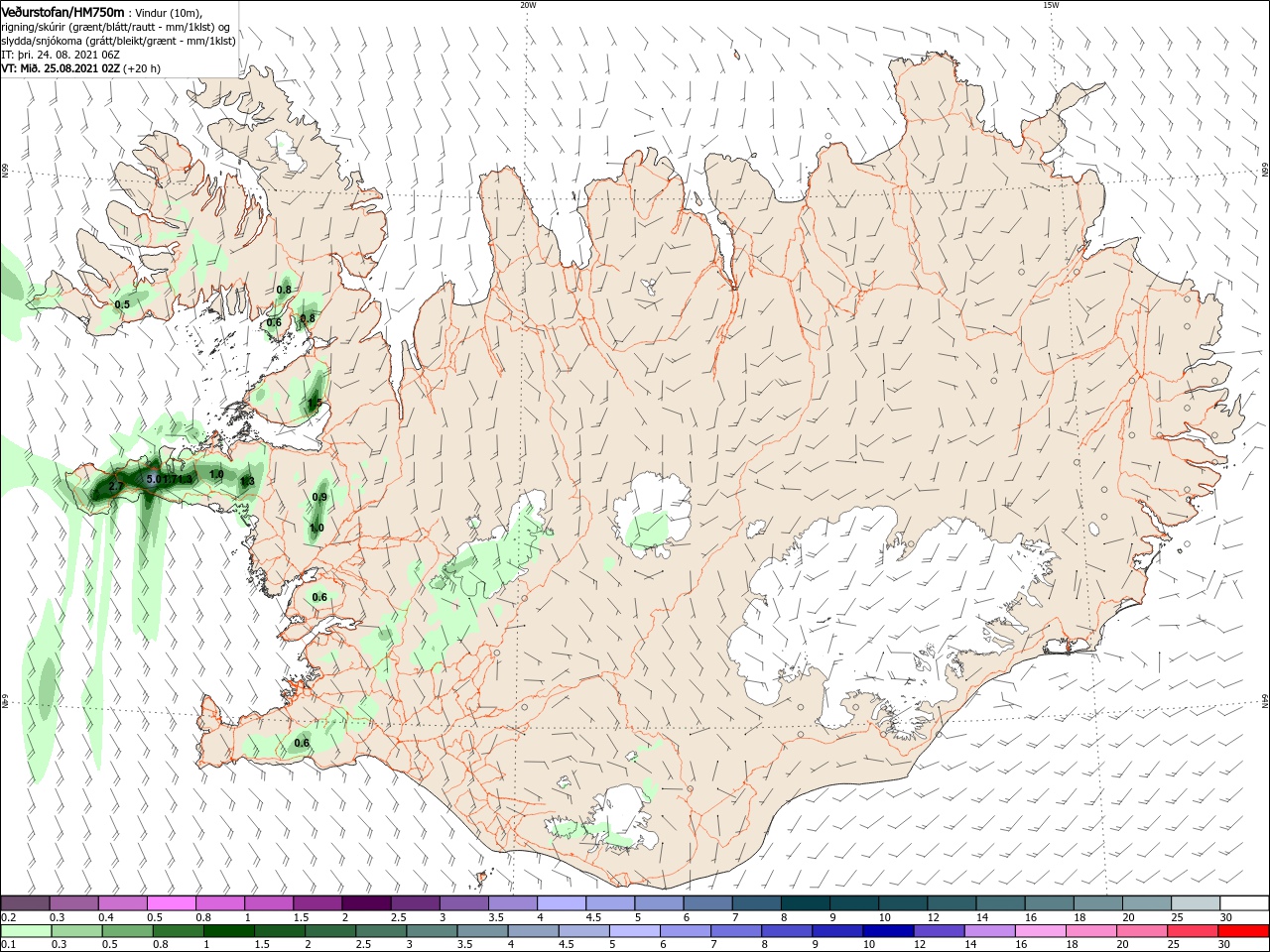
Task: Click the purple 12–14 bottom-row swatch
Action: click(x=939, y=931)
